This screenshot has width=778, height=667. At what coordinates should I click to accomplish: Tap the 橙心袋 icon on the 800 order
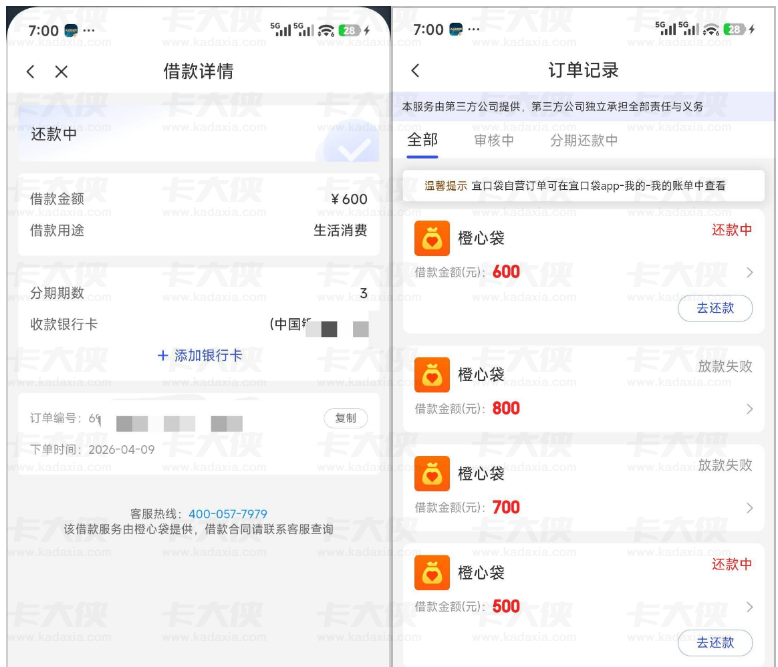click(x=432, y=375)
